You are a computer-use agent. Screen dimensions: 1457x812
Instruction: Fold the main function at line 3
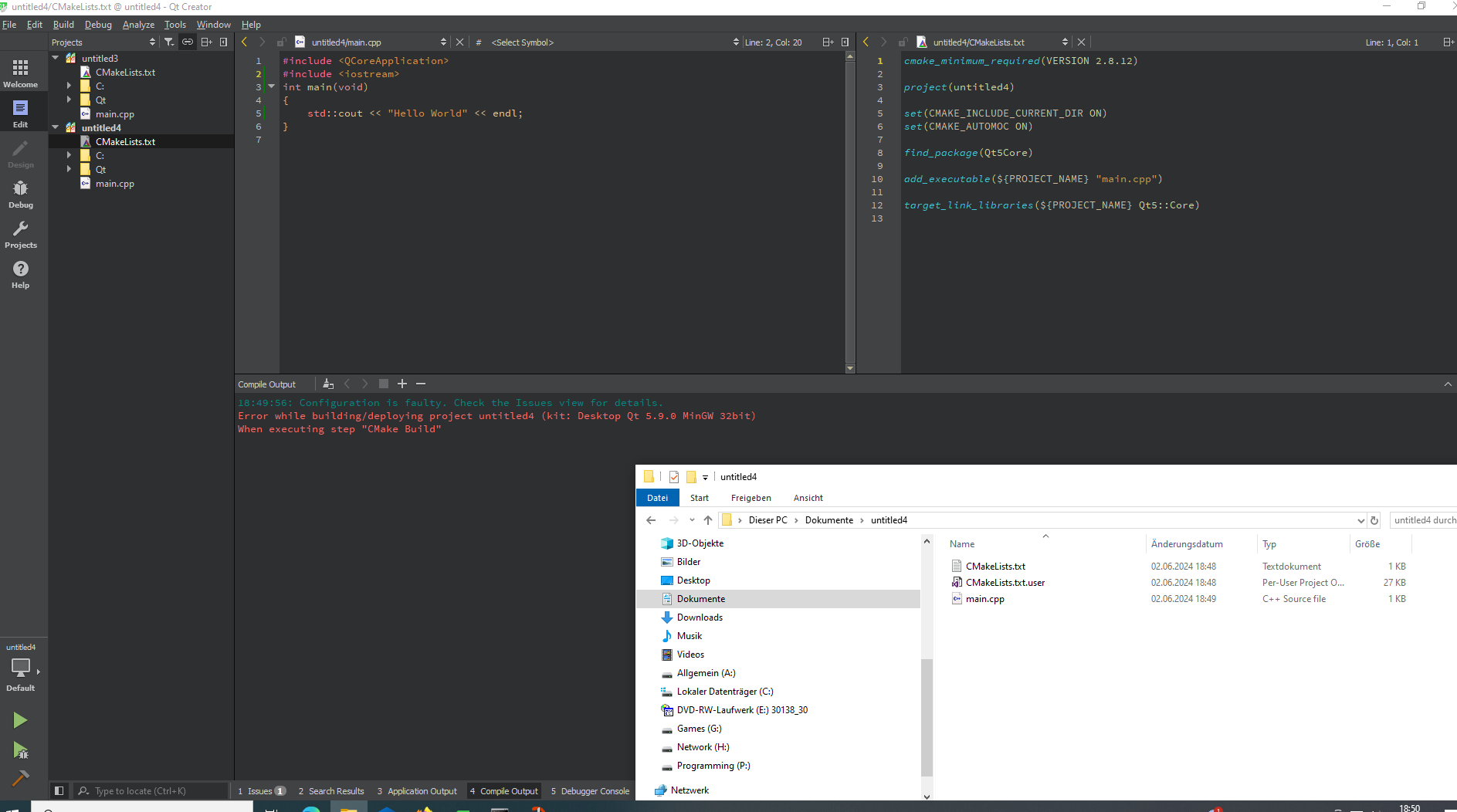click(272, 86)
